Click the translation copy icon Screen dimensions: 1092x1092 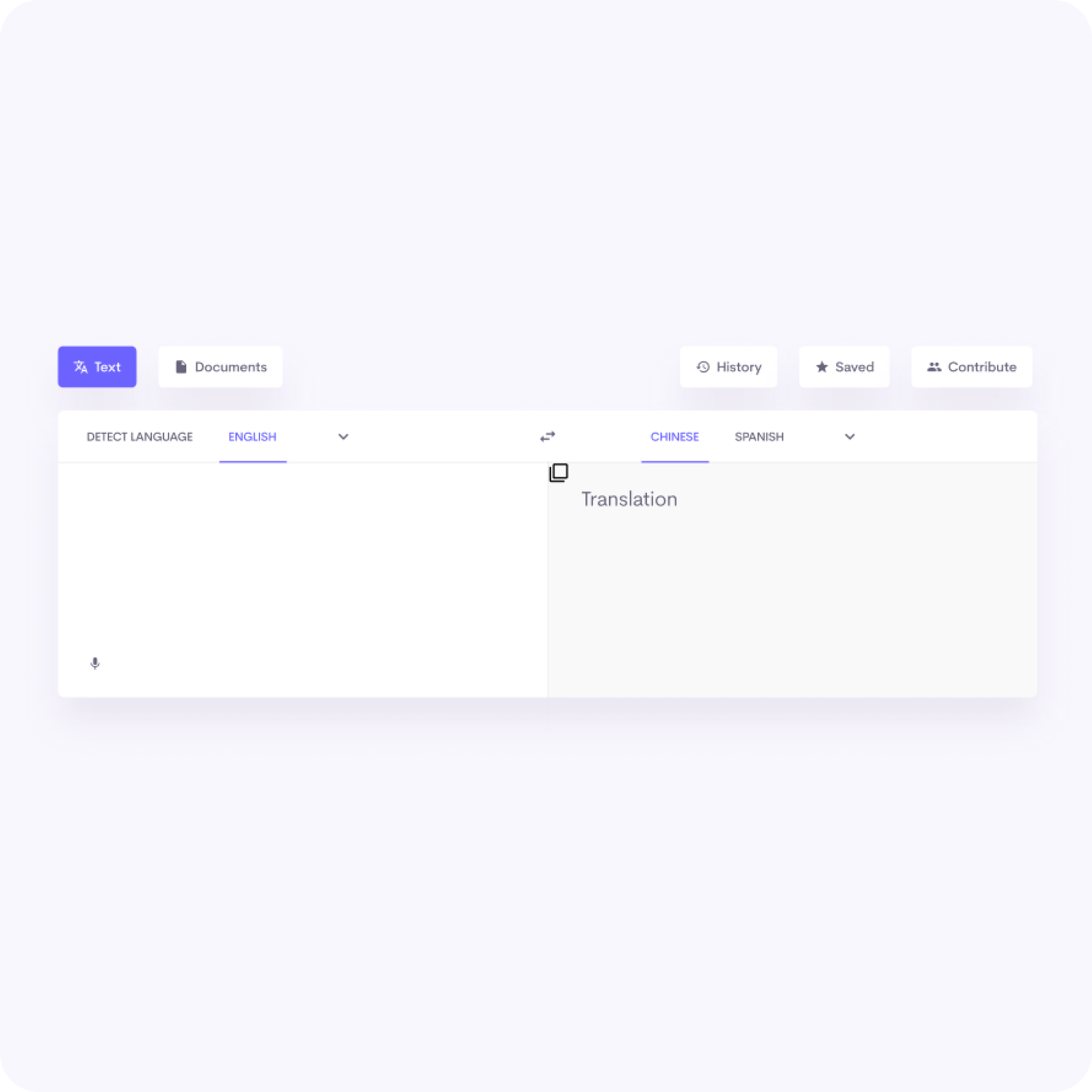coord(559,471)
